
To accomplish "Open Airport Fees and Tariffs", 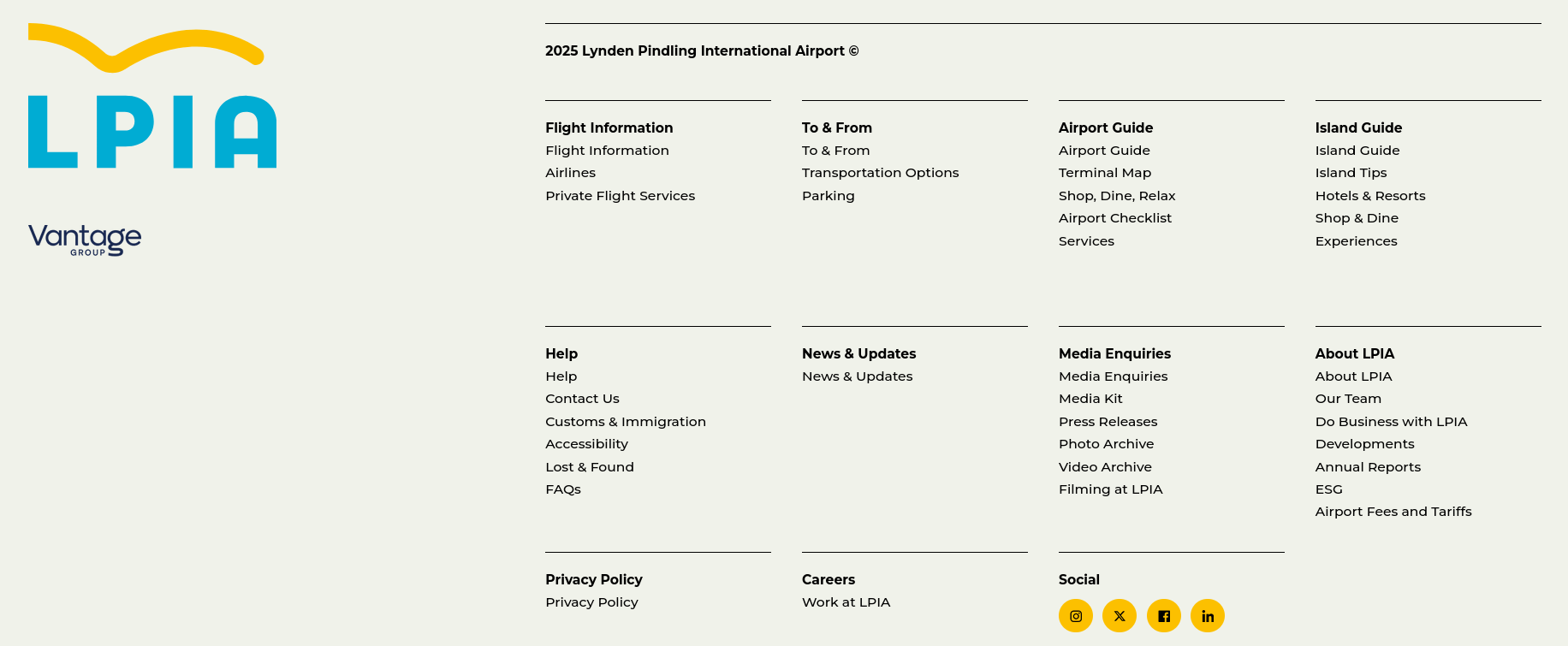I will (x=1393, y=512).
